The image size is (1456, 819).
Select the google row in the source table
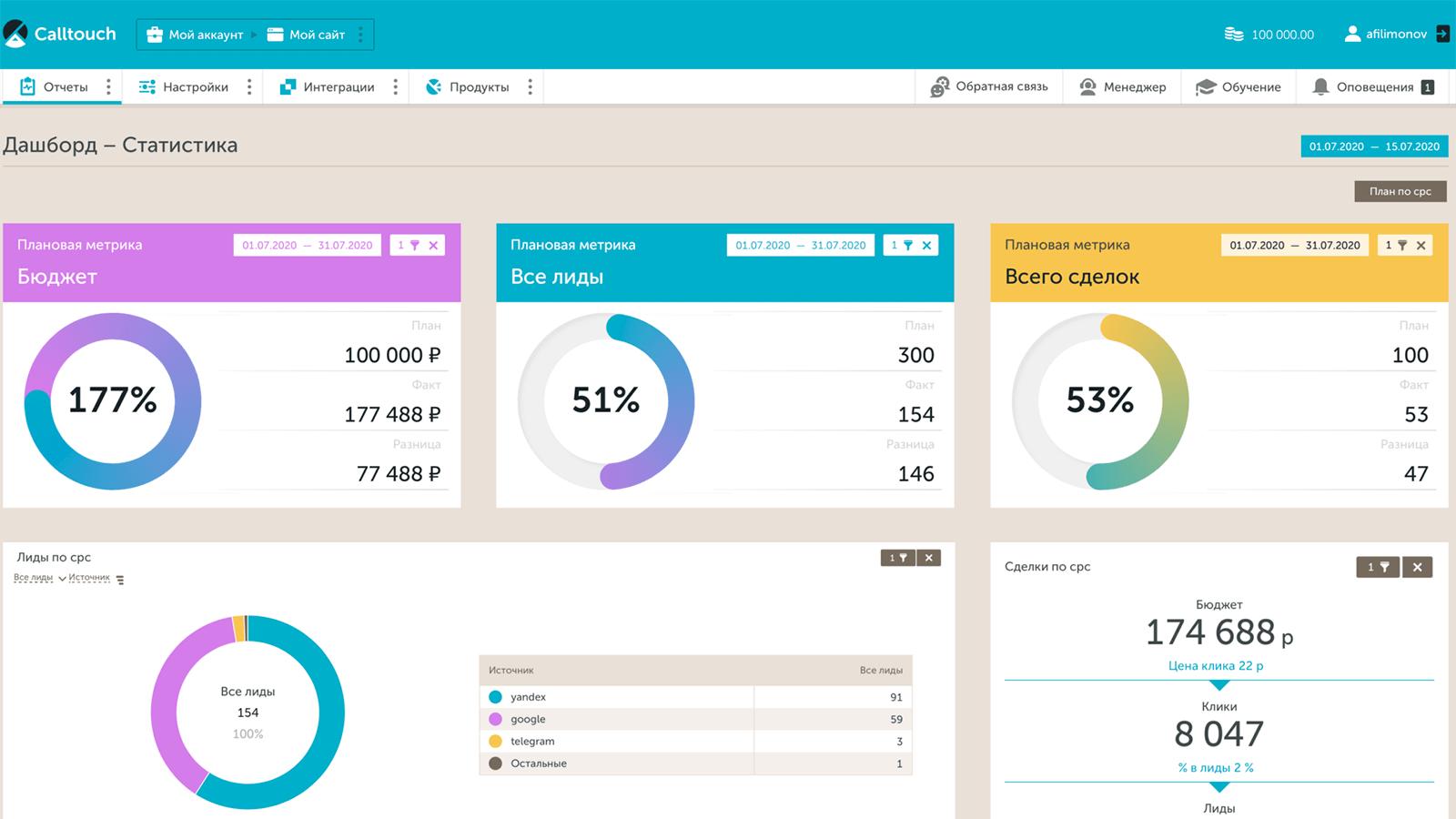[695, 719]
